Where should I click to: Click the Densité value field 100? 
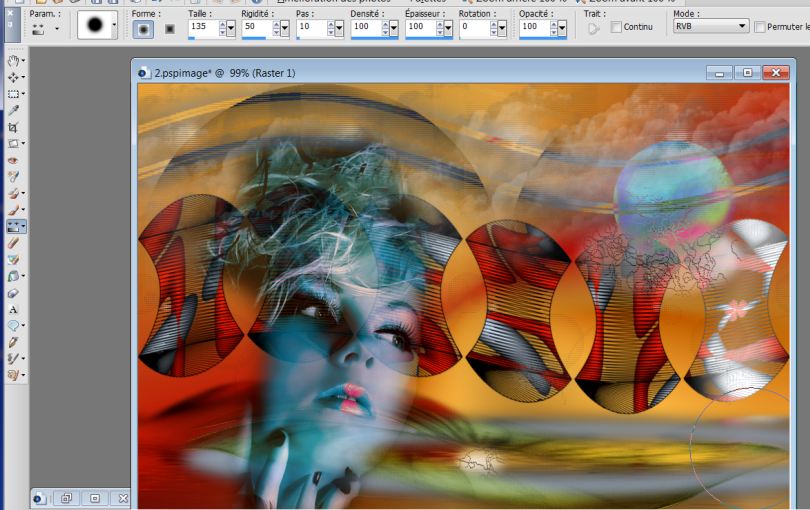click(x=366, y=27)
